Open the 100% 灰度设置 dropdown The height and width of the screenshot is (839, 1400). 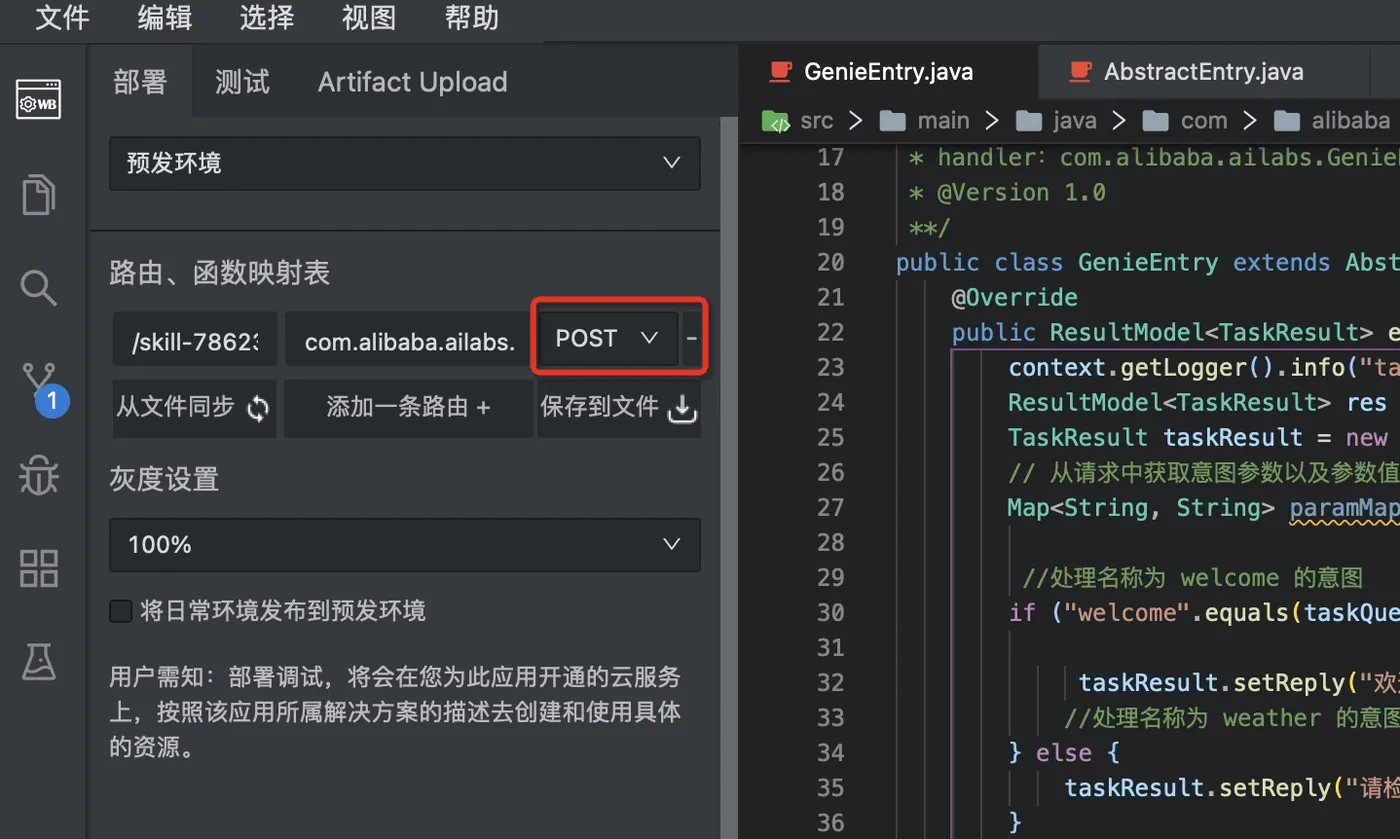[x=404, y=545]
